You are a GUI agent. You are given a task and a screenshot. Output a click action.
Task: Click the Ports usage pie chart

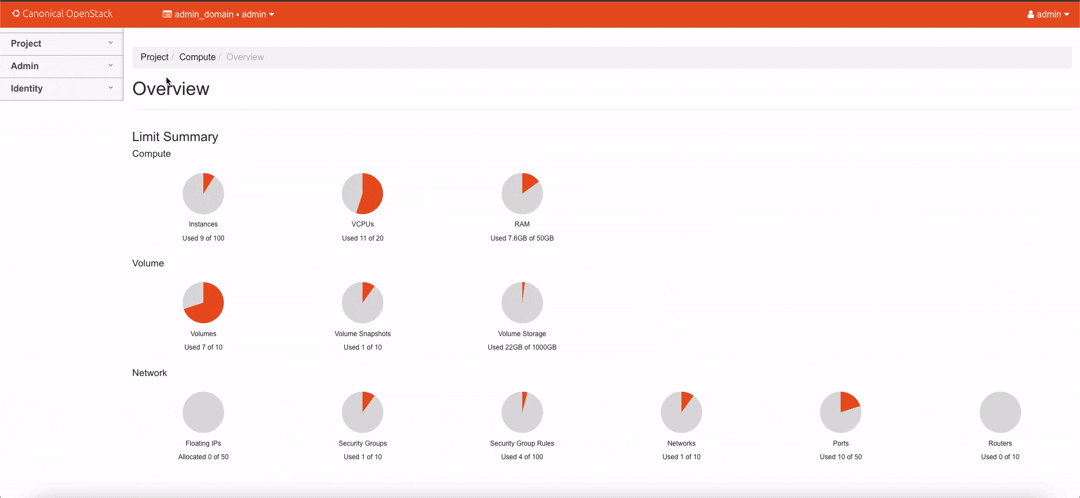tap(840, 412)
